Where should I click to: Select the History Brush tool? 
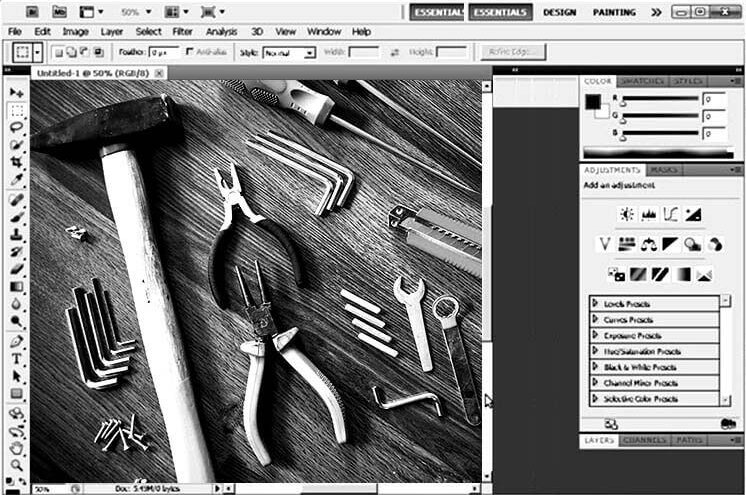[17, 251]
